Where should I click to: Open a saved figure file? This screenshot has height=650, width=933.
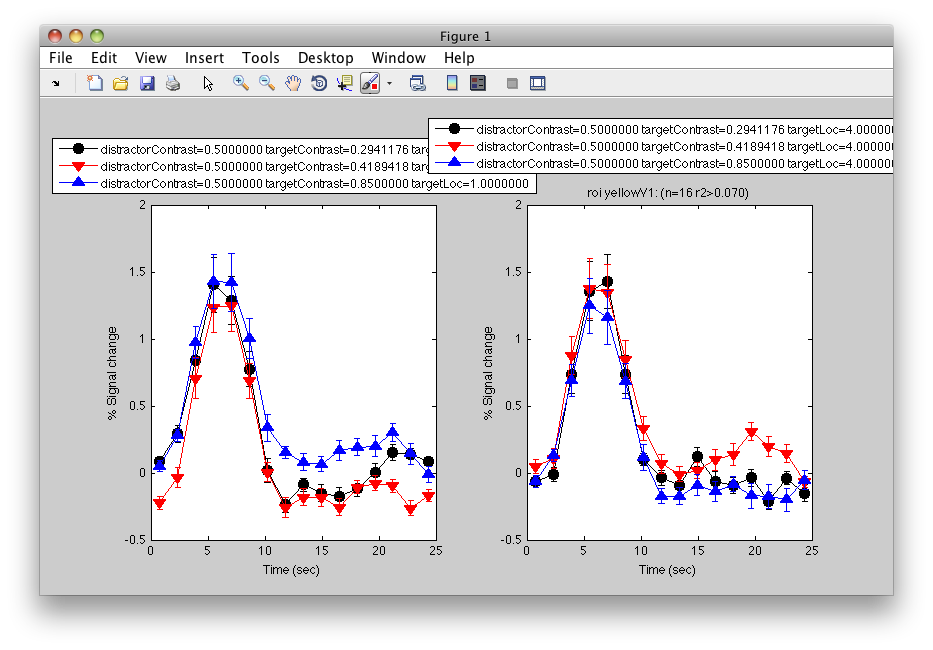120,83
